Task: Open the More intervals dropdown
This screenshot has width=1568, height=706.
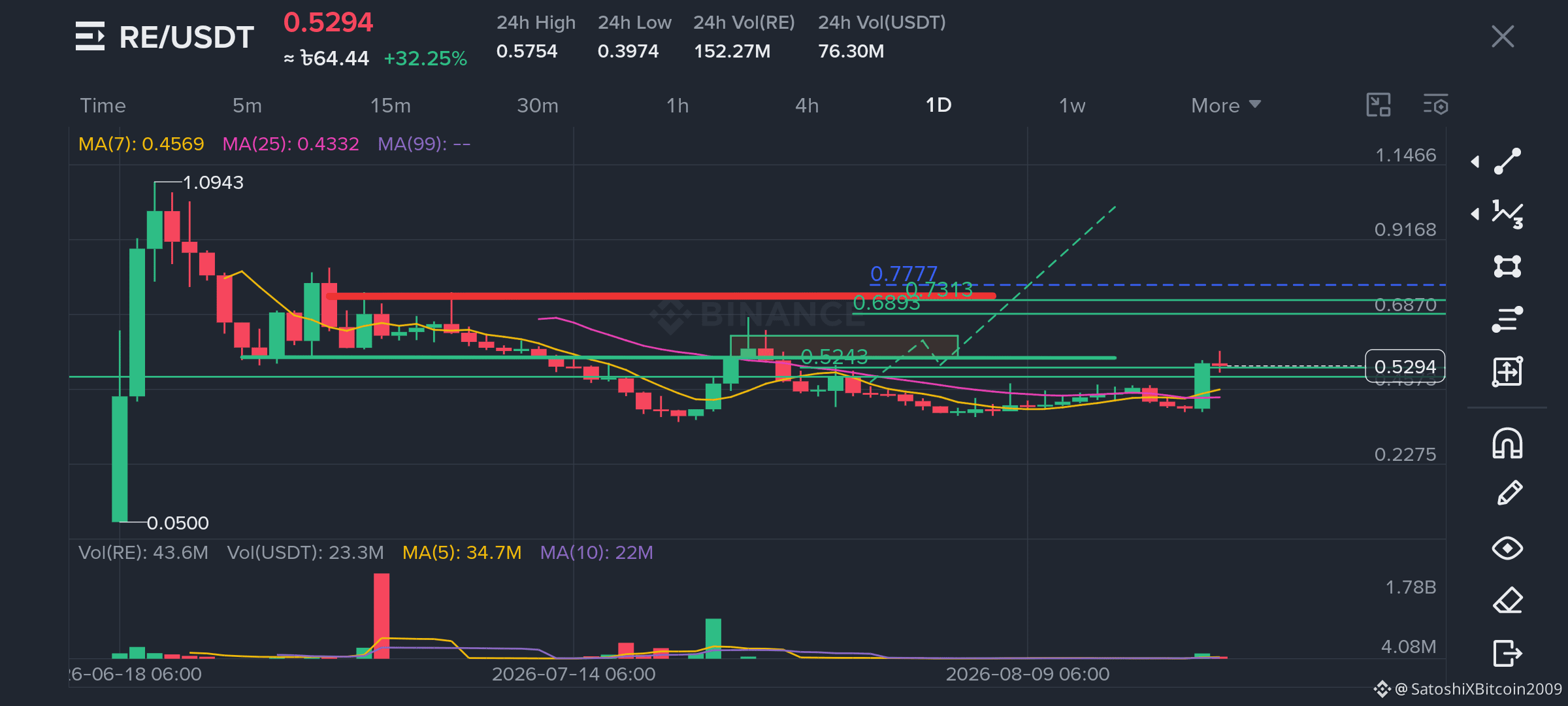Action: click(x=1226, y=105)
